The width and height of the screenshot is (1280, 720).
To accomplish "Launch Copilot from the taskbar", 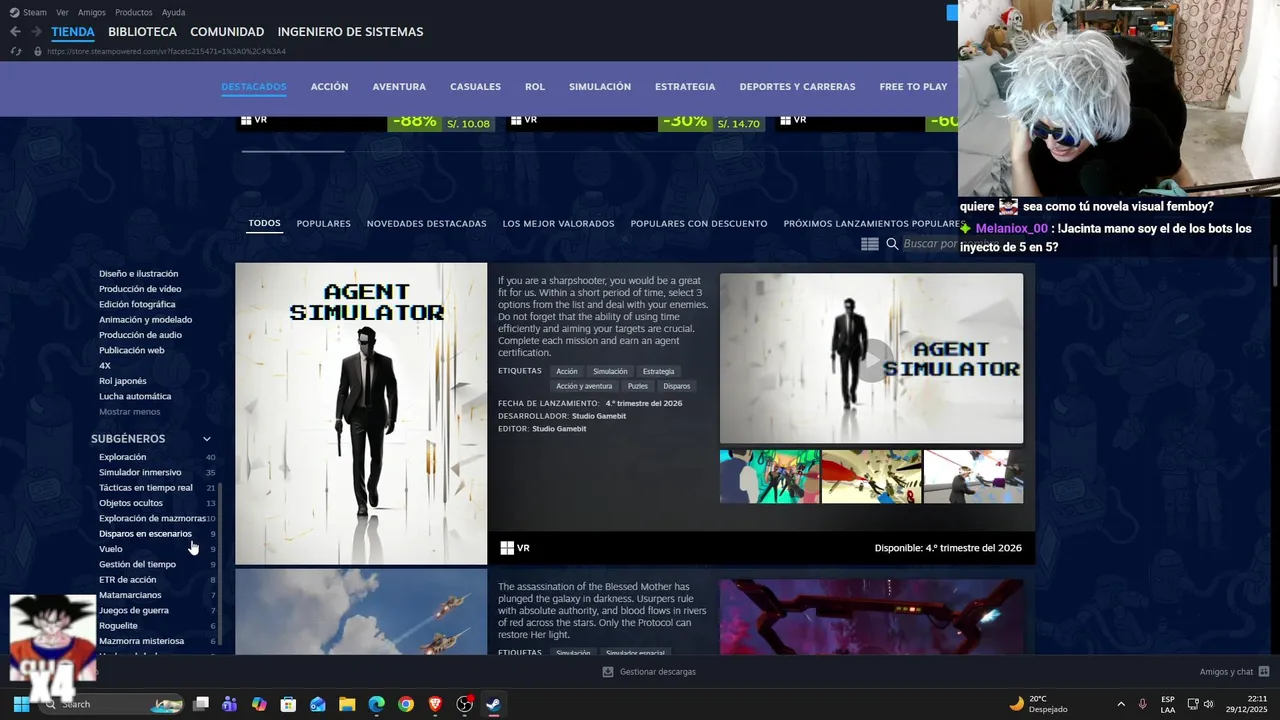I will coord(259,704).
